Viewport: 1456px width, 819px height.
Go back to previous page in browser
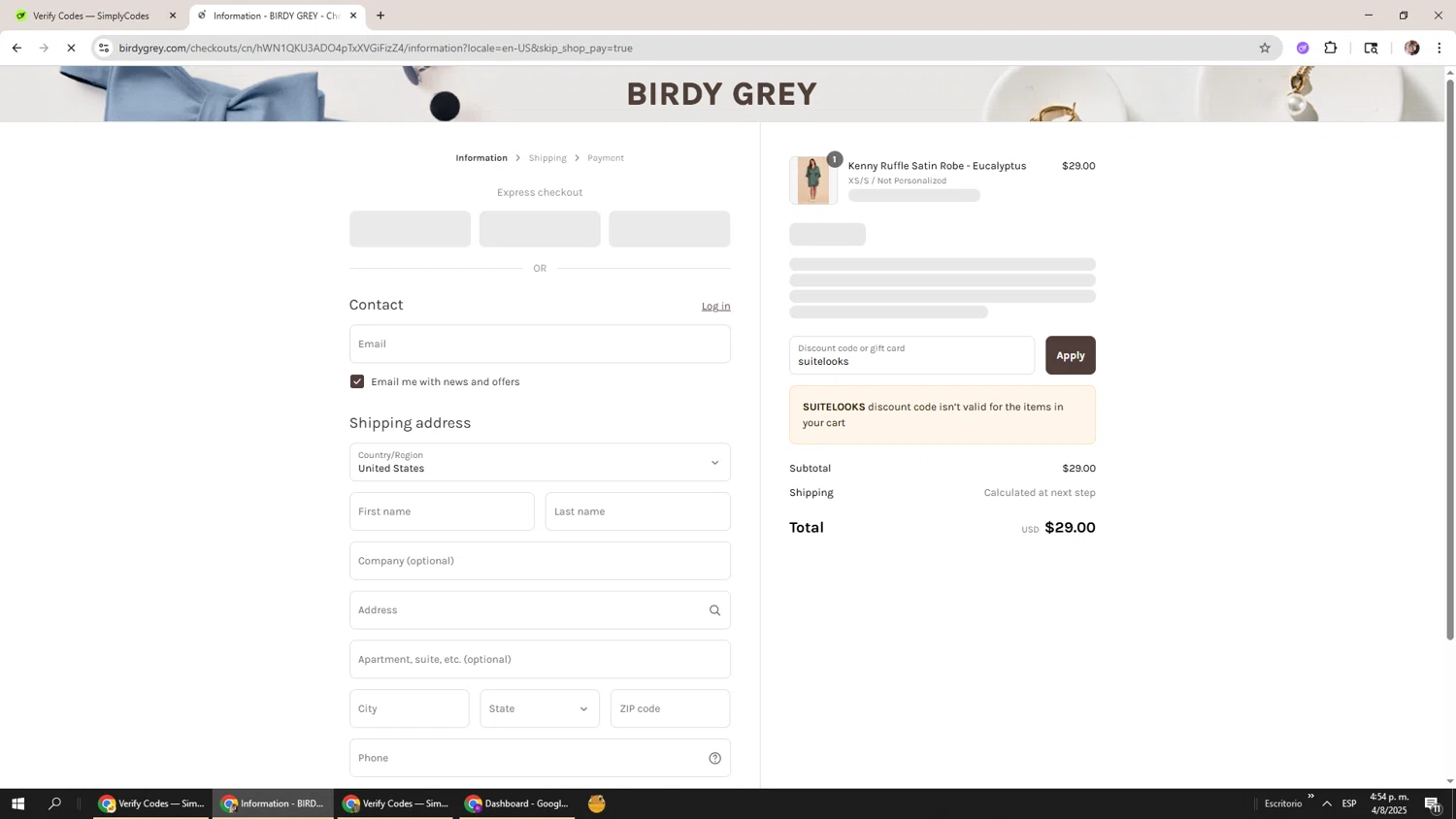pos(17,48)
